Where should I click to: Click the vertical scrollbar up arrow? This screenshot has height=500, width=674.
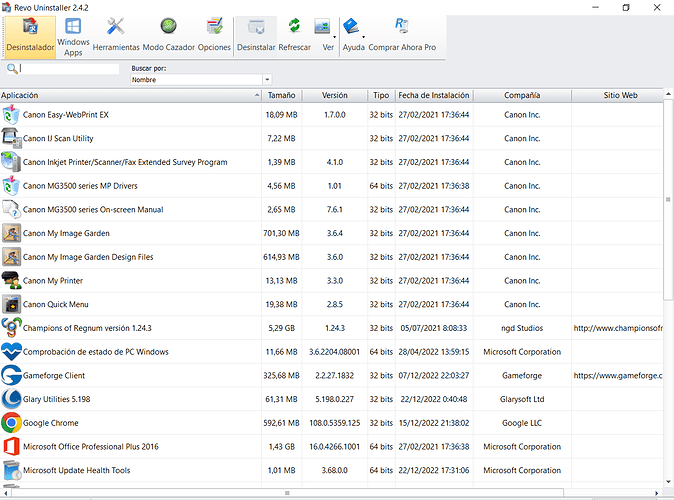click(668, 94)
